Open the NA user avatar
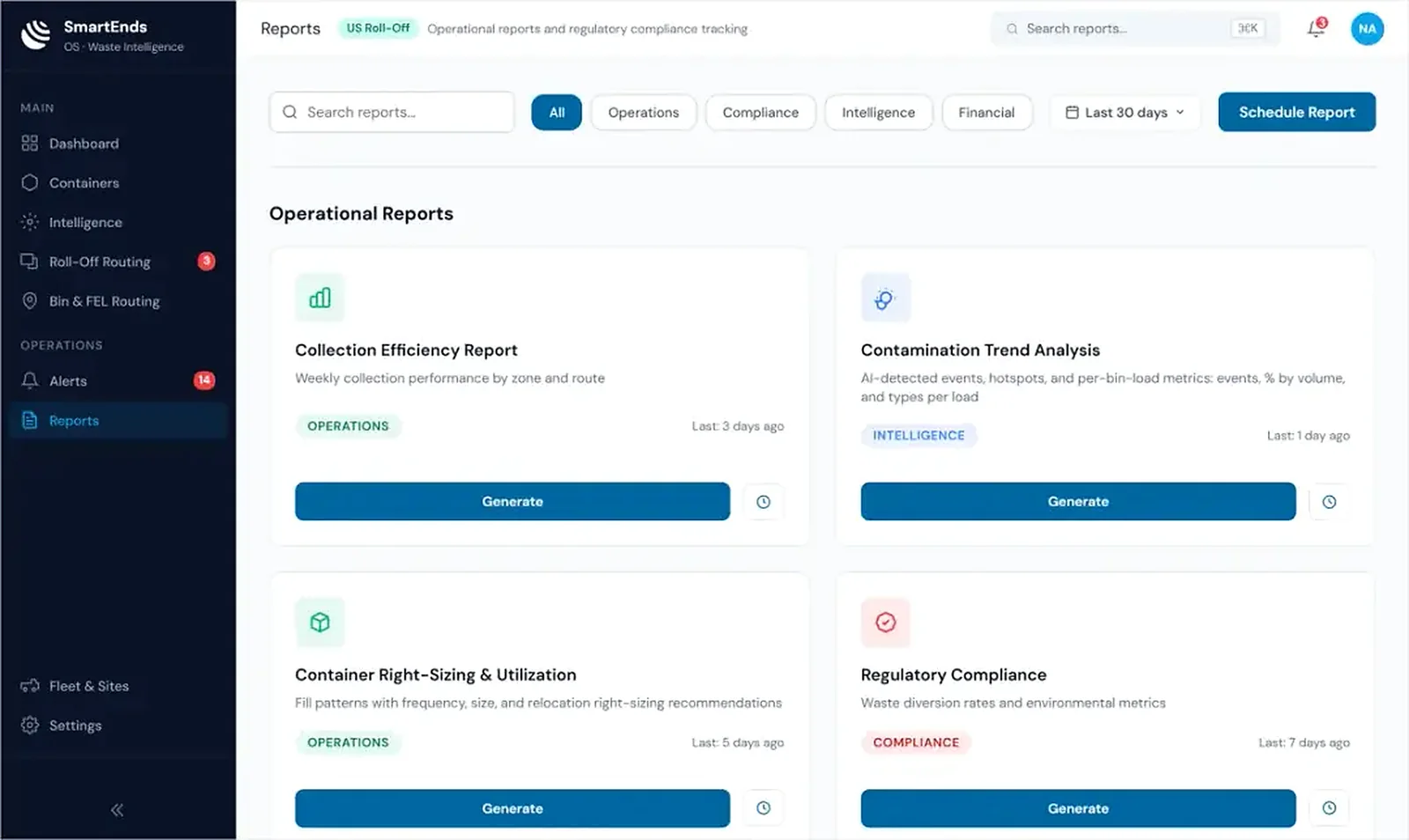Screen dimensions: 1409x840 point(1367,28)
